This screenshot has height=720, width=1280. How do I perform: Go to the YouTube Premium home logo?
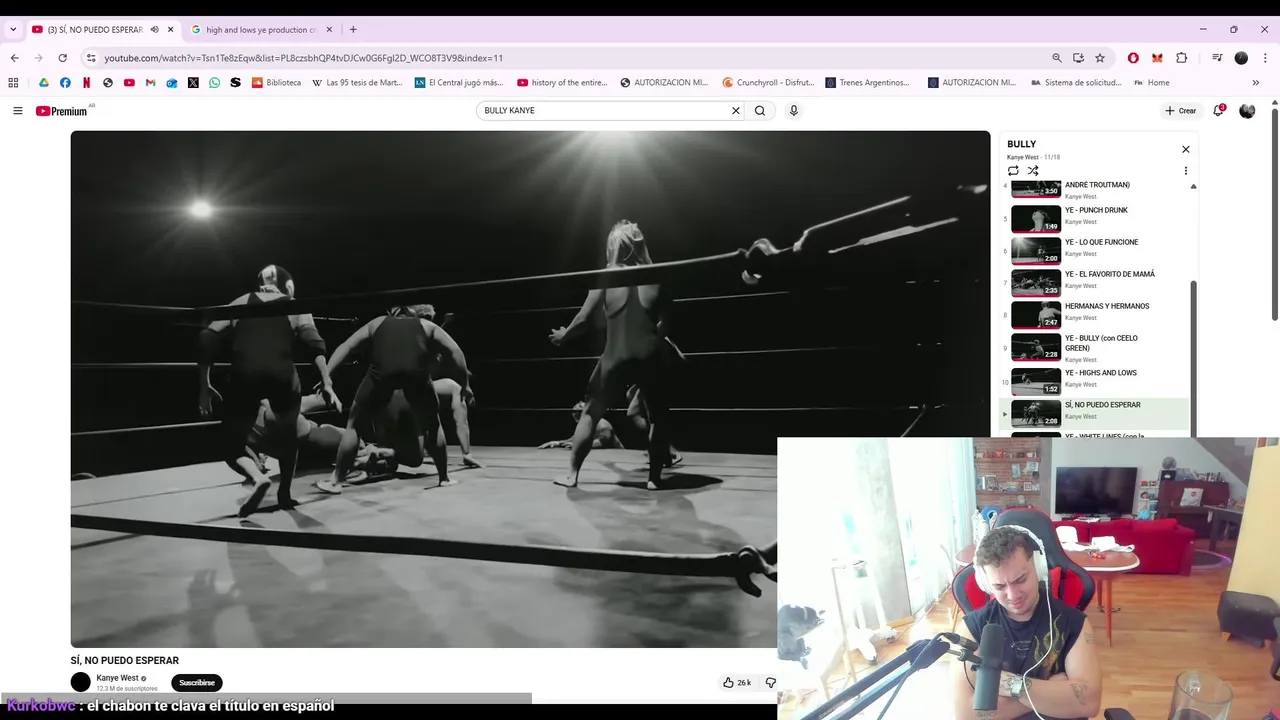tap(62, 111)
